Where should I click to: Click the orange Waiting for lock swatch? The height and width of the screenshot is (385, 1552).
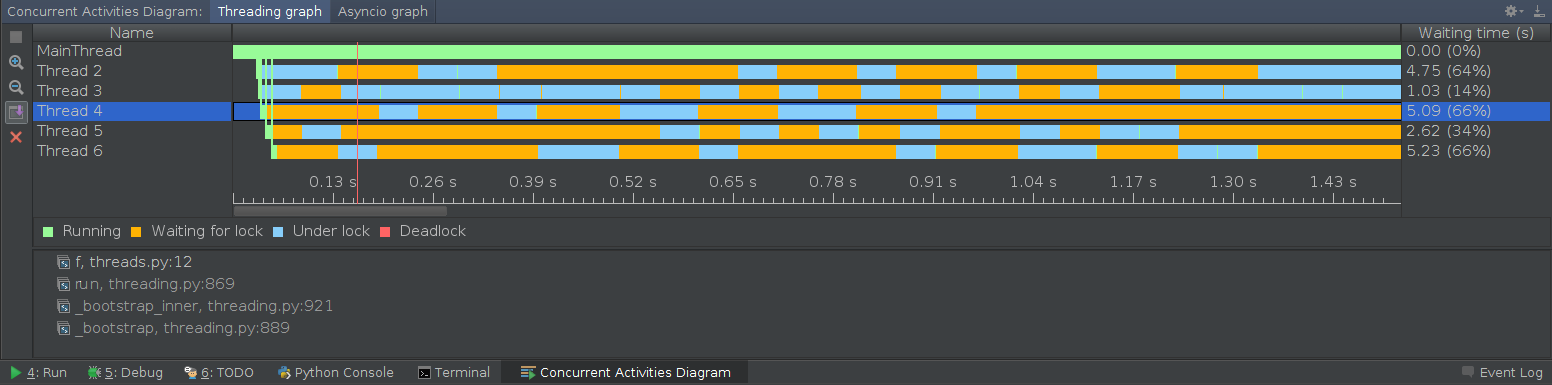pyautogui.click(x=136, y=232)
